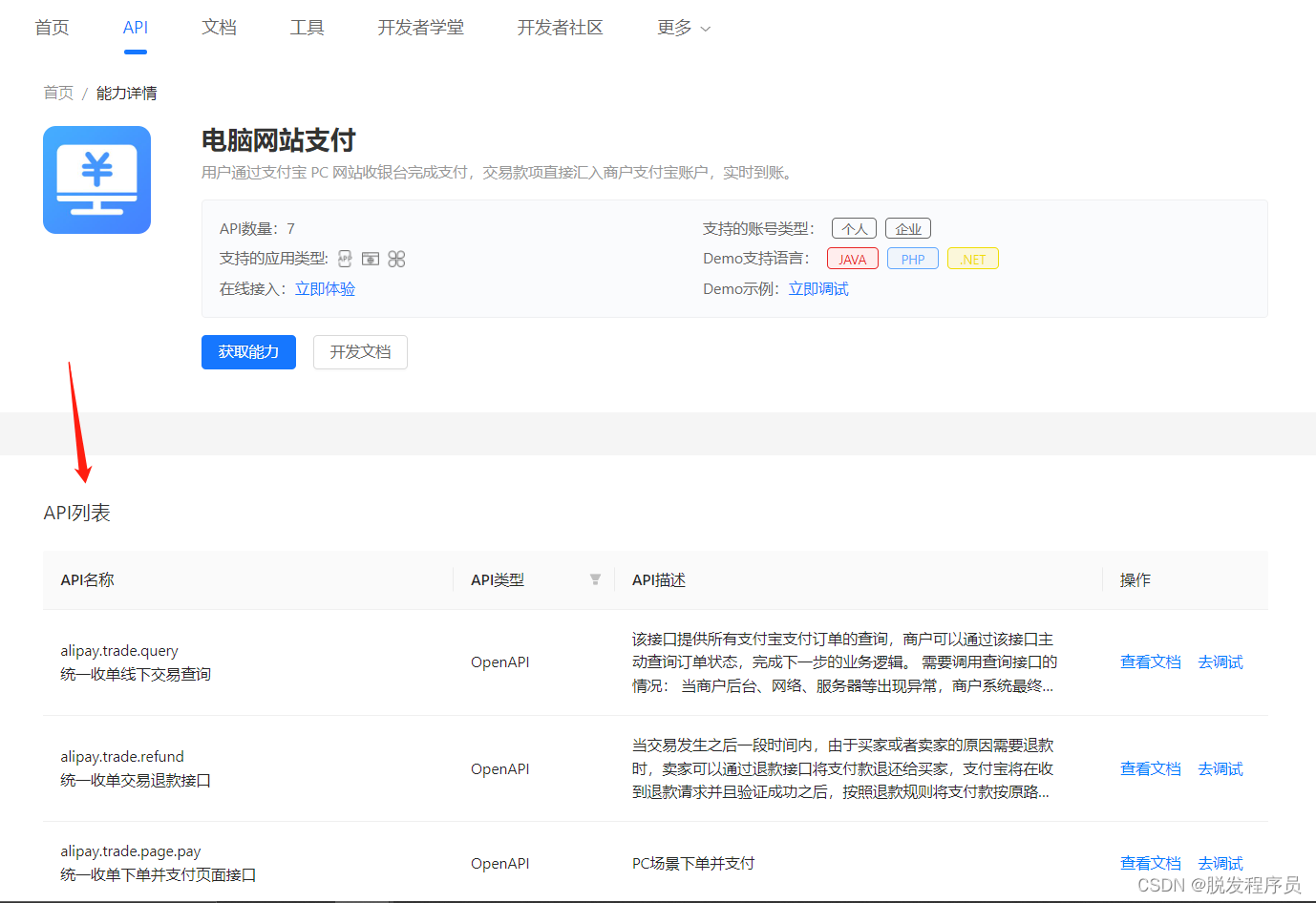
Task: View docs for alipay.trade.page.pay
Action: 1151,863
